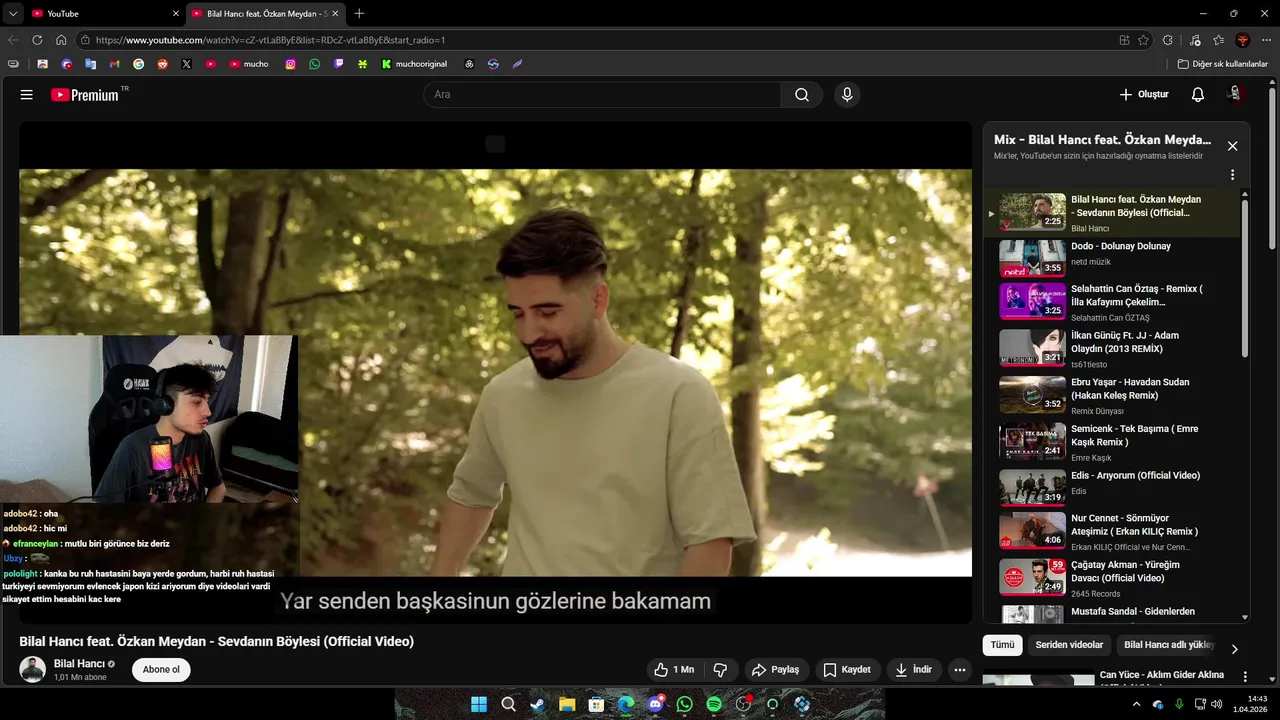Go to the browser home page icon
Viewport: 1280px width, 720px height.
[61, 40]
